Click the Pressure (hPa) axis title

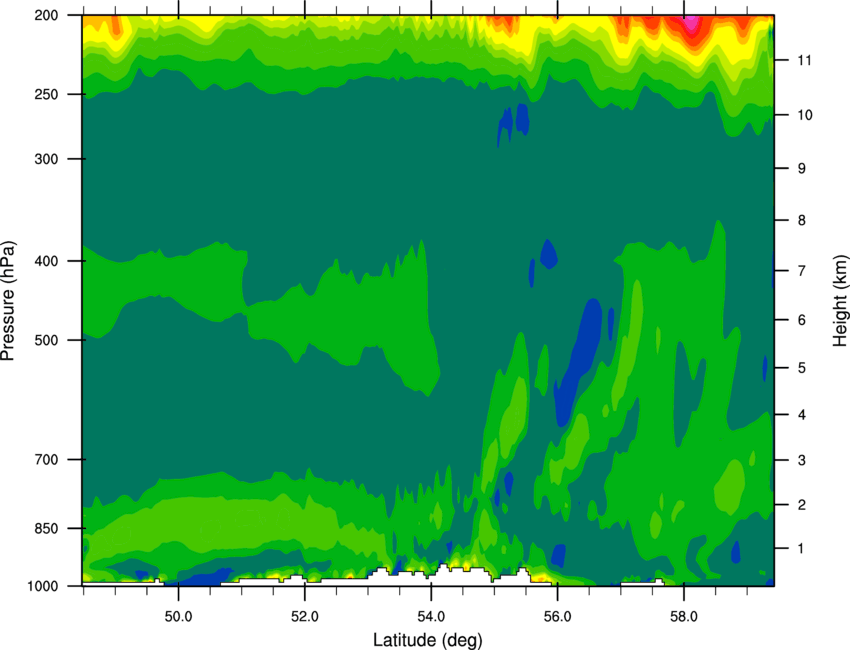(8, 301)
